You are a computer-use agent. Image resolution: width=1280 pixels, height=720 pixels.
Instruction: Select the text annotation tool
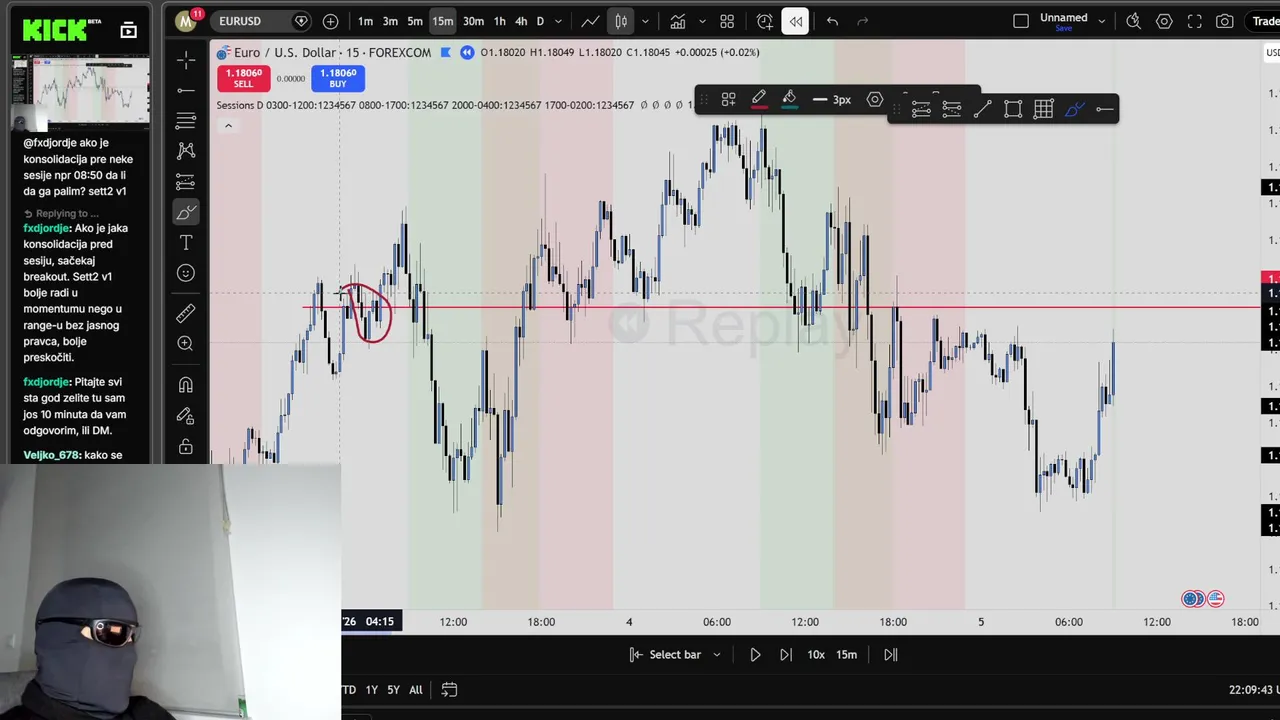[186, 243]
